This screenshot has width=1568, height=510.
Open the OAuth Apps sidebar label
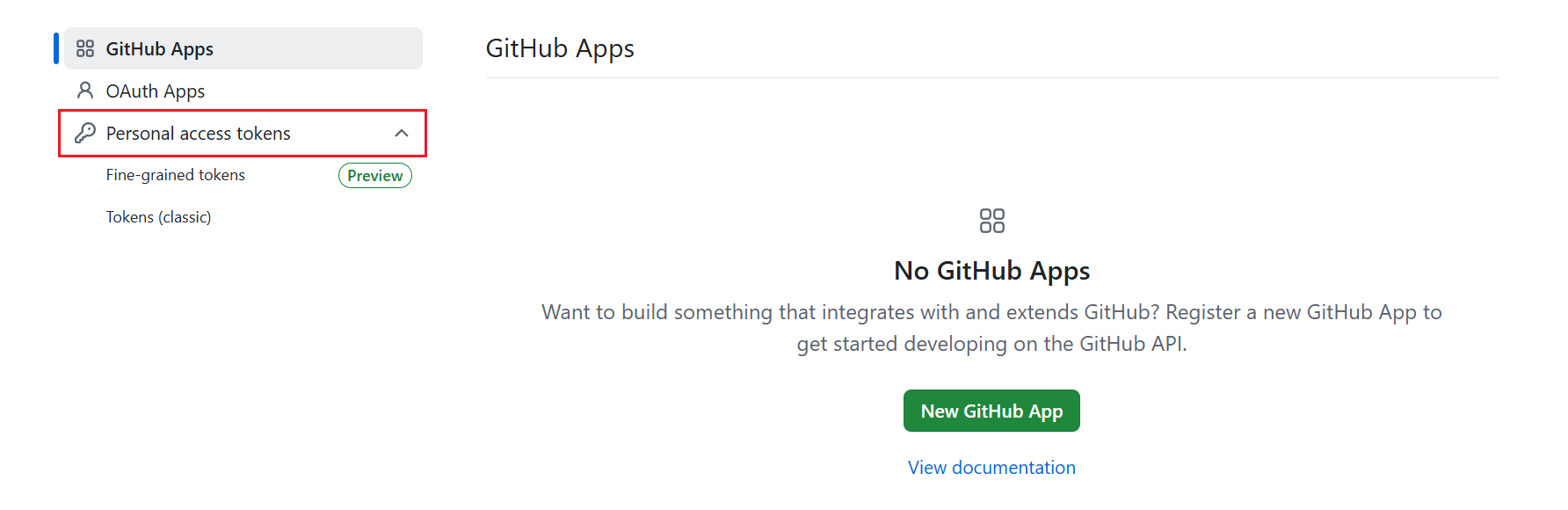(x=155, y=91)
